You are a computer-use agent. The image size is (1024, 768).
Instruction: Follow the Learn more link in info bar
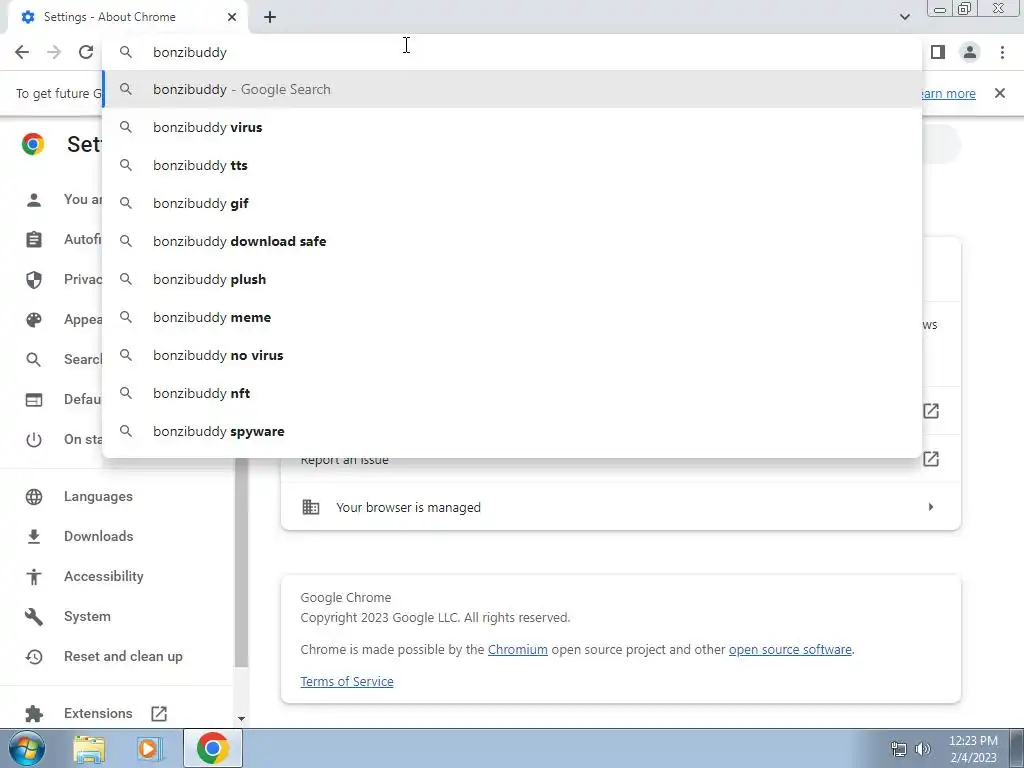947,93
